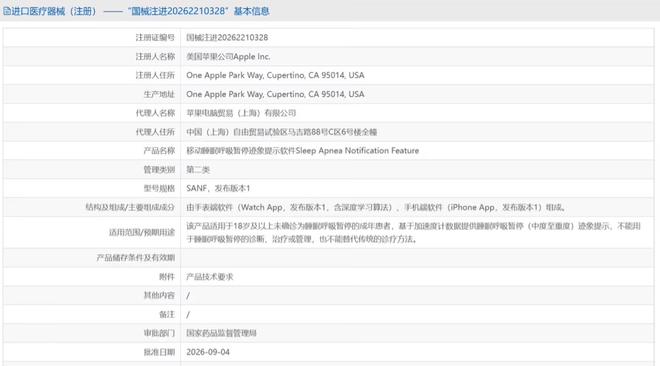Screen dimensions: 660x366
Task: Click the agent address 中国（上海）自由贸易试验区 value
Action: (x=282, y=132)
